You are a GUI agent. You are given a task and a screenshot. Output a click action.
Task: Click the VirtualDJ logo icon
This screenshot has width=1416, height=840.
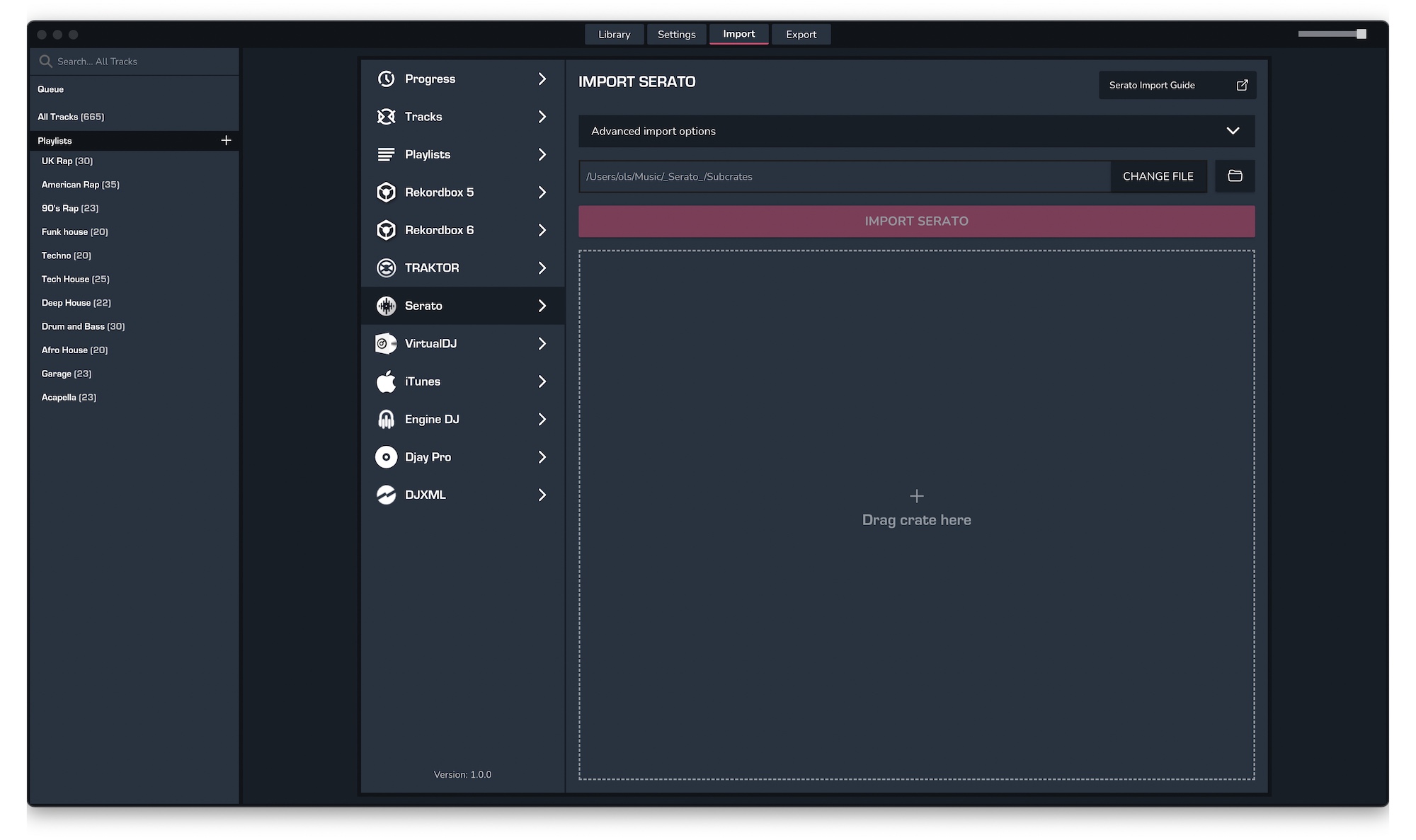[x=386, y=343]
